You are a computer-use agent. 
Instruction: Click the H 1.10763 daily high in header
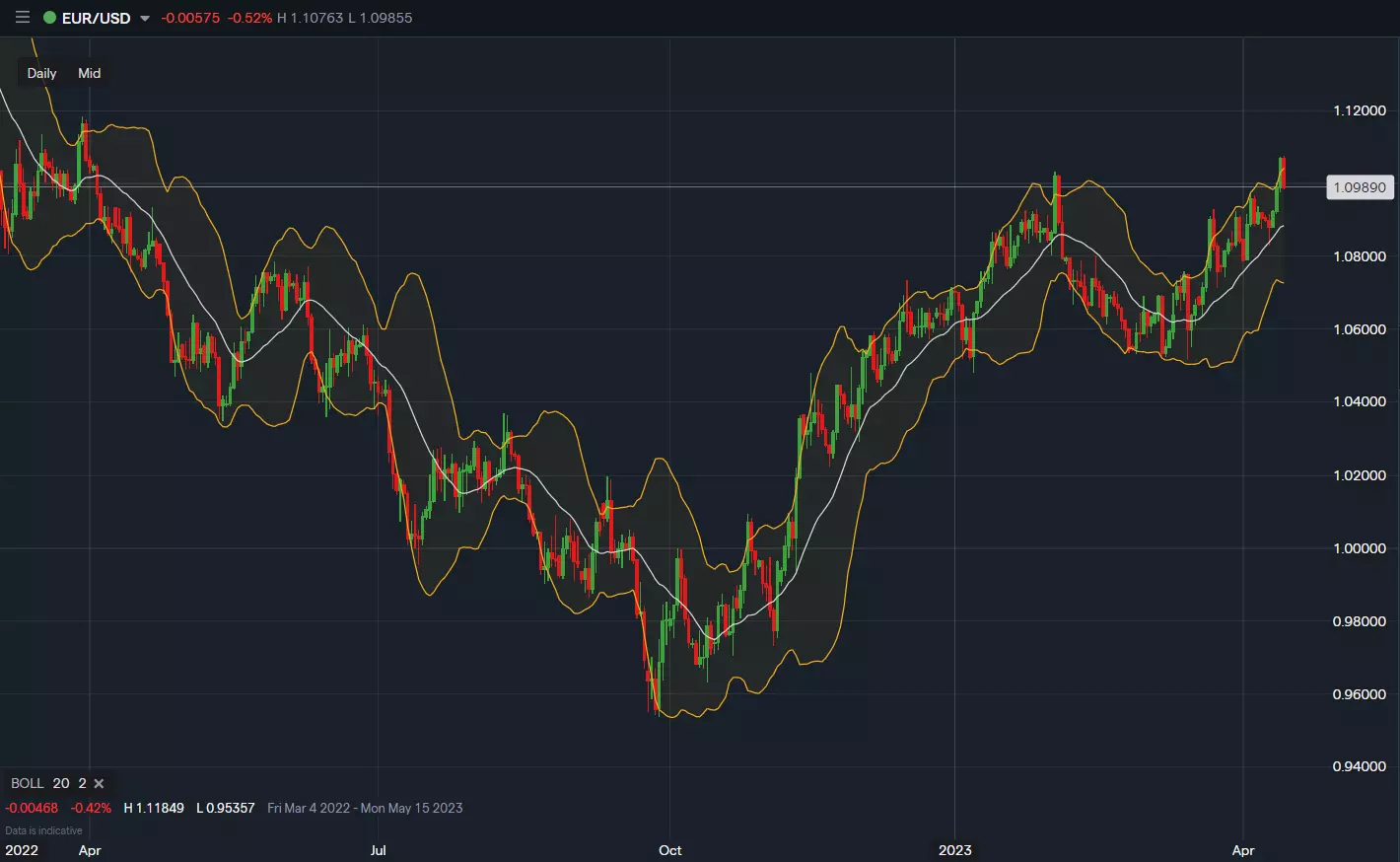tap(310, 18)
